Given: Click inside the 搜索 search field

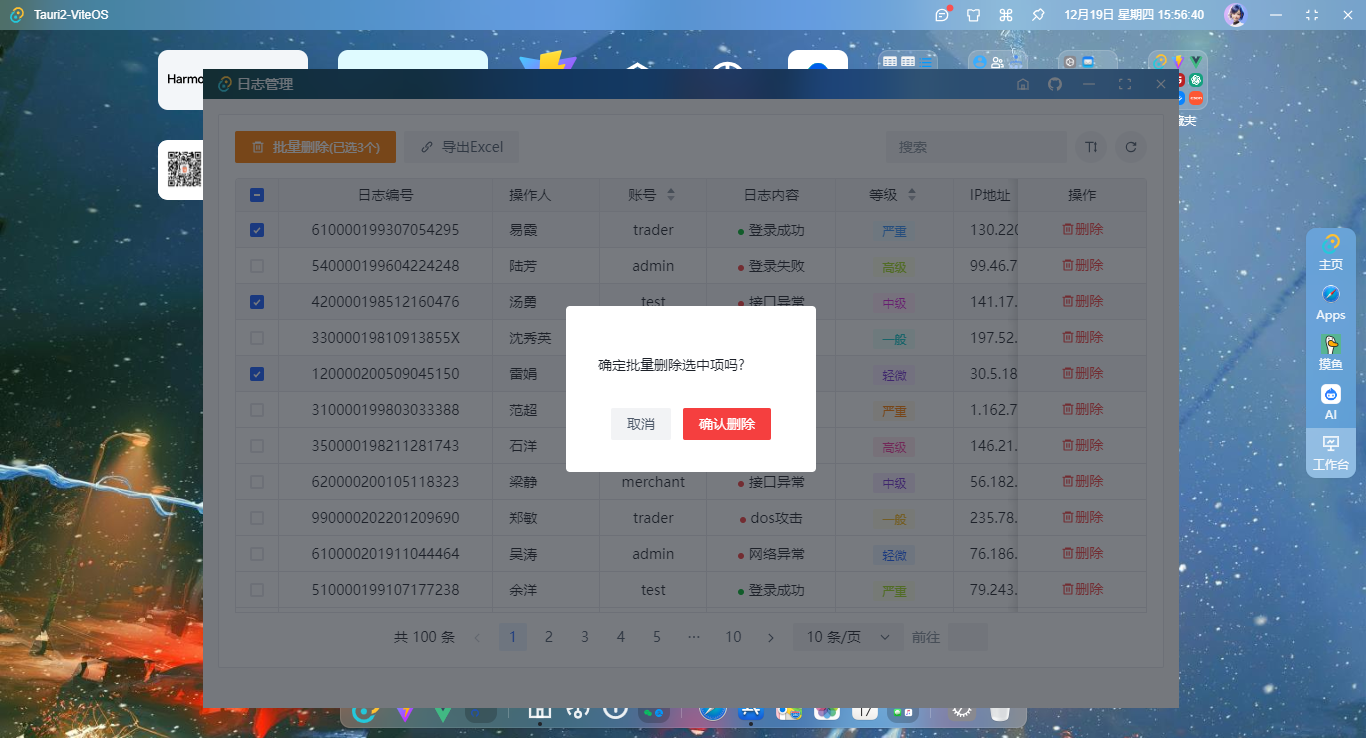Looking at the screenshot, I should tap(976, 147).
